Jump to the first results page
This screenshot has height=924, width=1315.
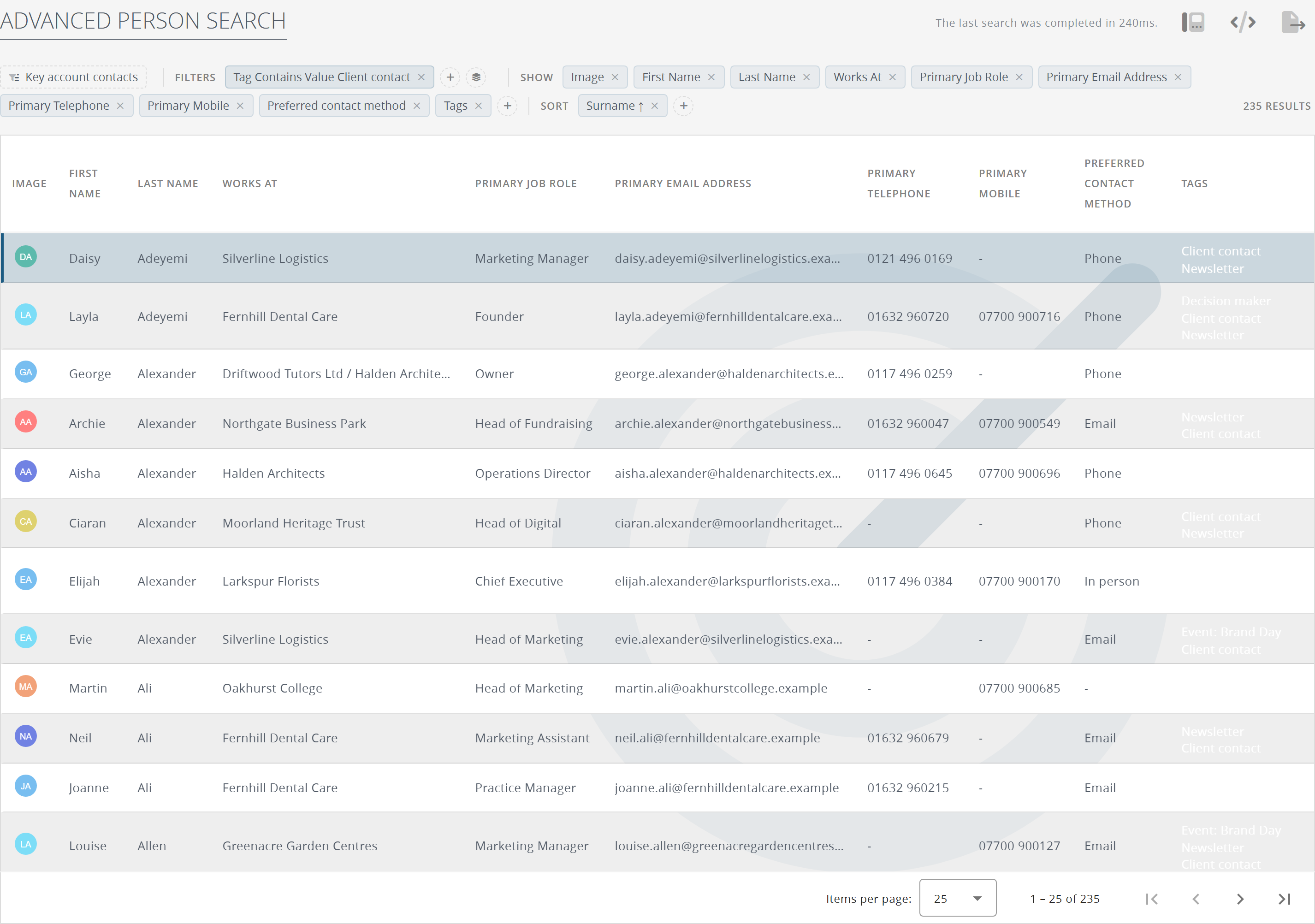click(1152, 898)
